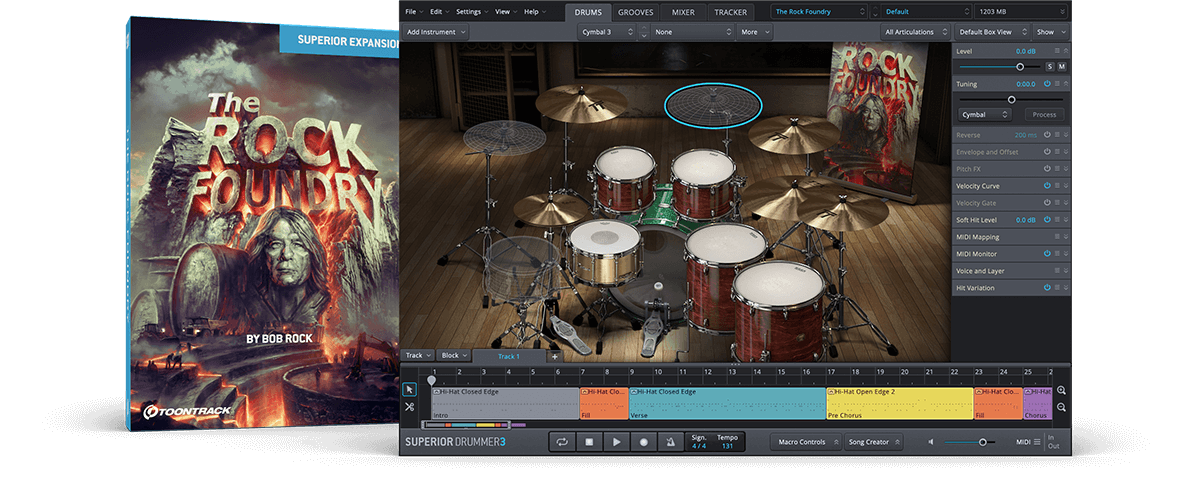Mute the instrument with M button
This screenshot has height=488, width=1200.
[x=1061, y=66]
